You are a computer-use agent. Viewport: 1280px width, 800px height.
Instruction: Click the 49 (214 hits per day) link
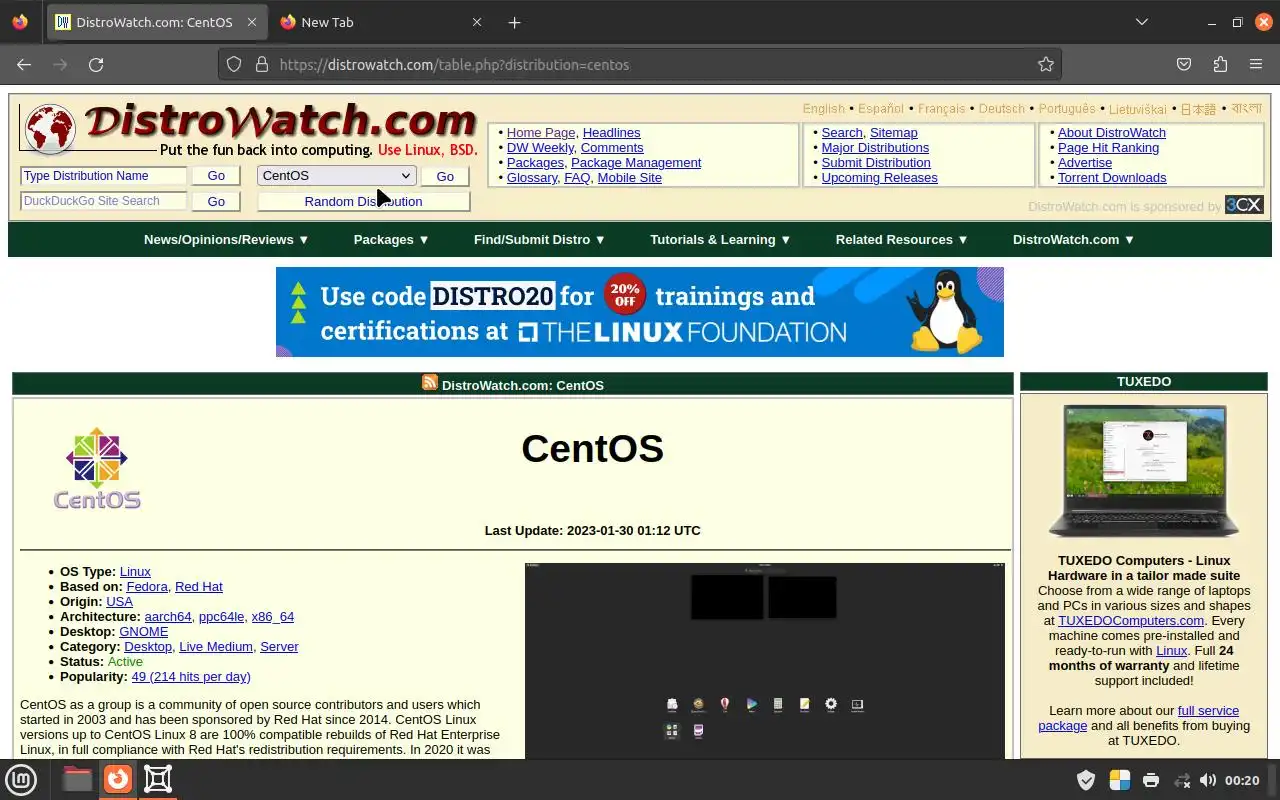[x=191, y=676]
